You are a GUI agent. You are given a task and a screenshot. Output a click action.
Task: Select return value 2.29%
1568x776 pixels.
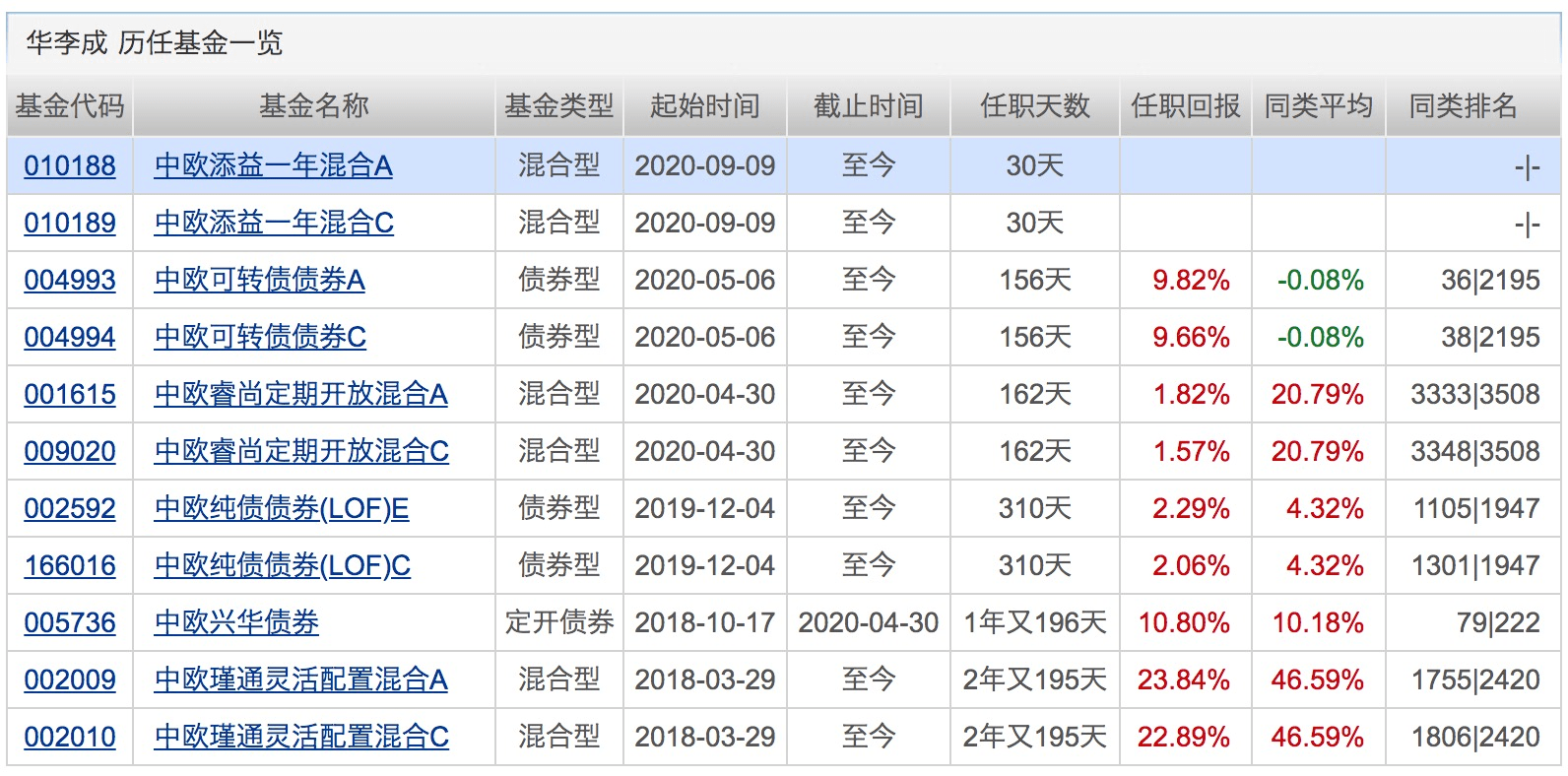tap(1191, 509)
